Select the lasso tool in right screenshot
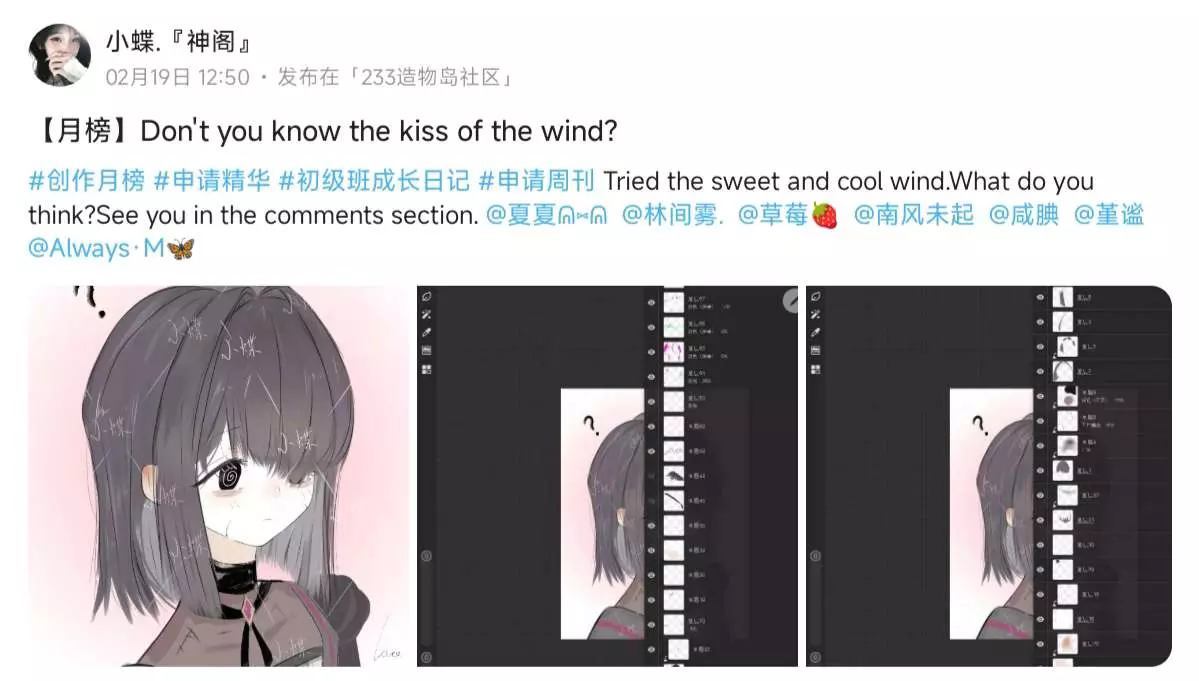 (816, 297)
